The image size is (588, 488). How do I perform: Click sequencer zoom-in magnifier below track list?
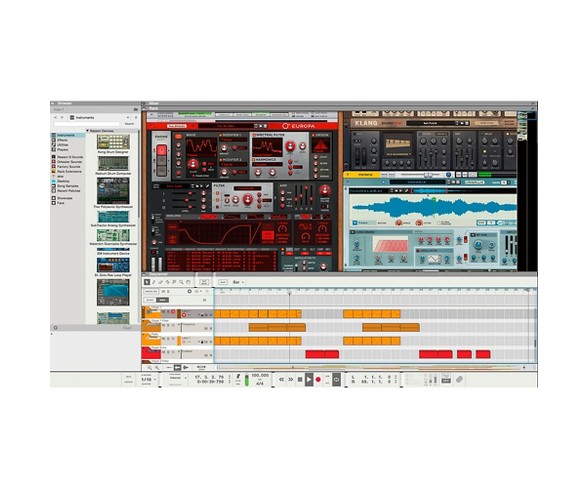pyautogui.click(x=157, y=368)
